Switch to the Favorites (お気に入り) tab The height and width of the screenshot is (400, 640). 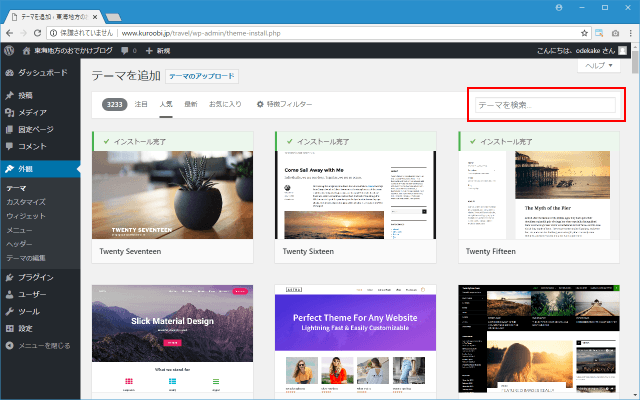[225, 104]
